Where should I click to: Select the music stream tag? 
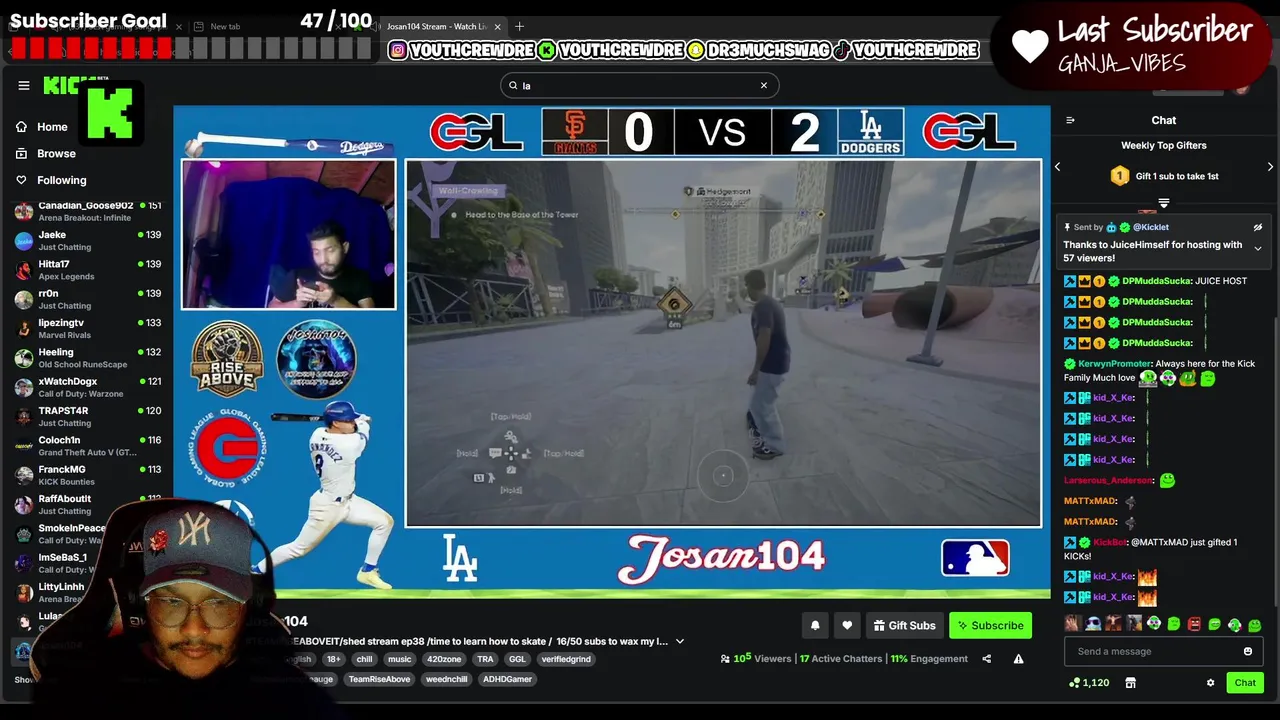click(400, 659)
